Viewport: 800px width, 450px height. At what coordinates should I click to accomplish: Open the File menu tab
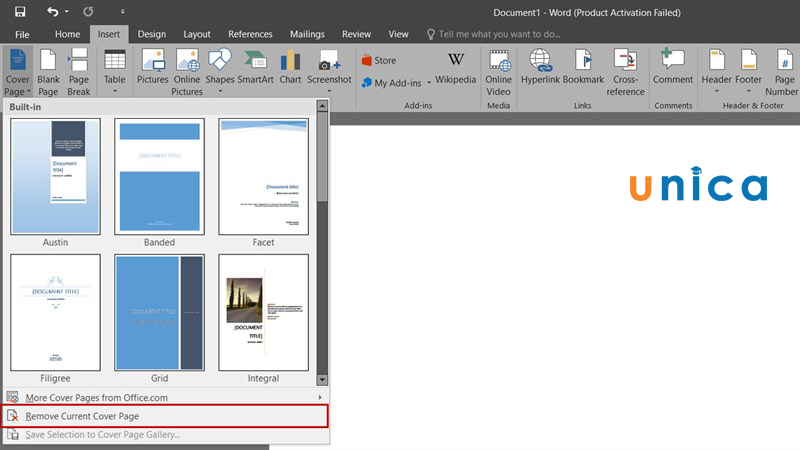pos(22,34)
